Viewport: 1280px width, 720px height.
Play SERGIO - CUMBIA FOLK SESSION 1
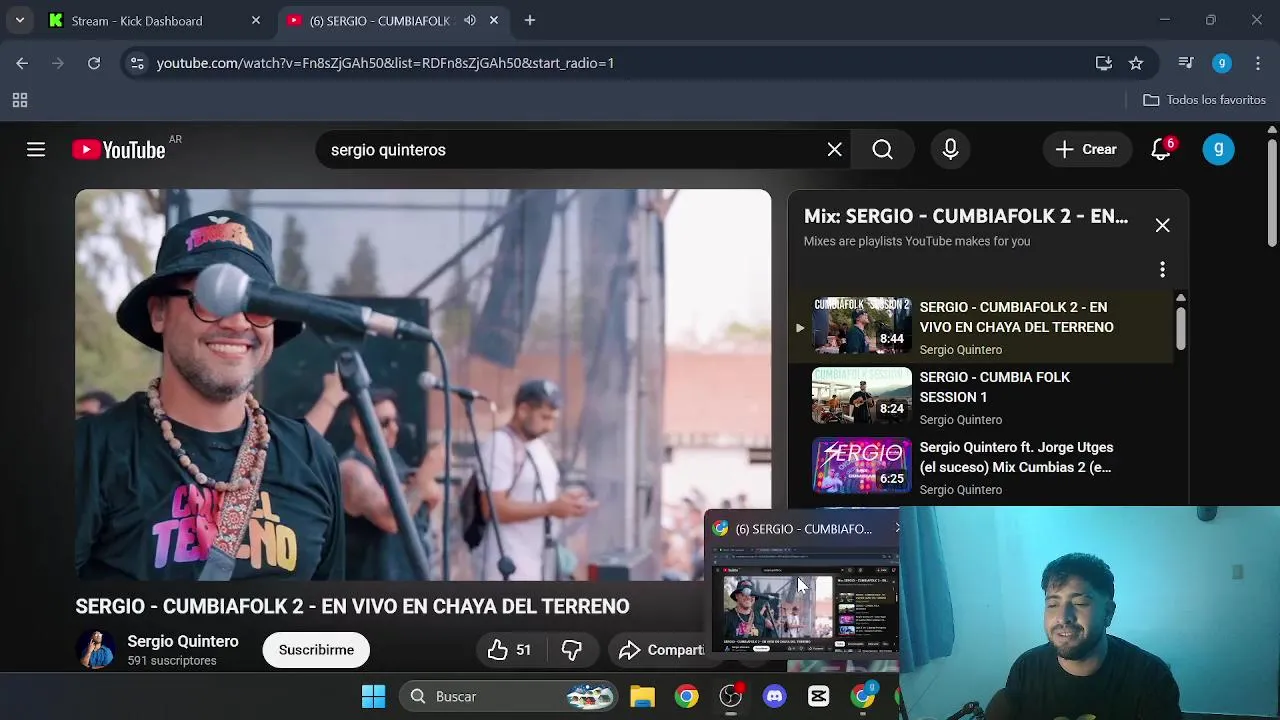pyautogui.click(x=980, y=397)
